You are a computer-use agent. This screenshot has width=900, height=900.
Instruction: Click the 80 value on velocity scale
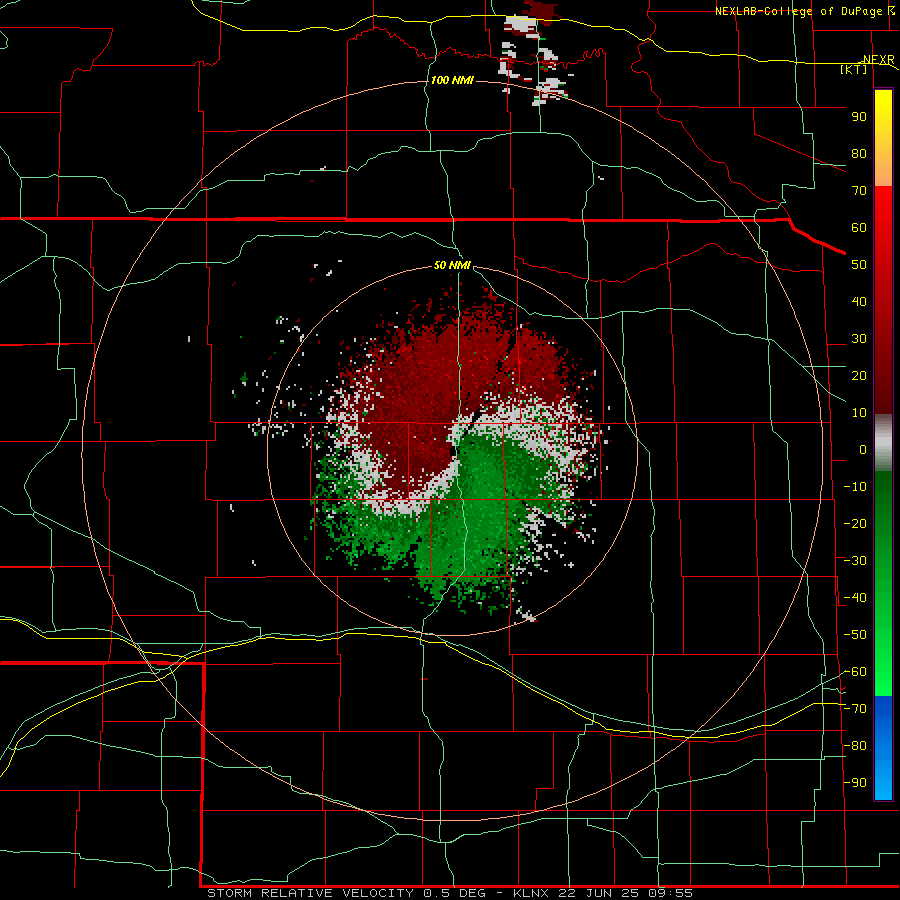pyautogui.click(x=859, y=154)
